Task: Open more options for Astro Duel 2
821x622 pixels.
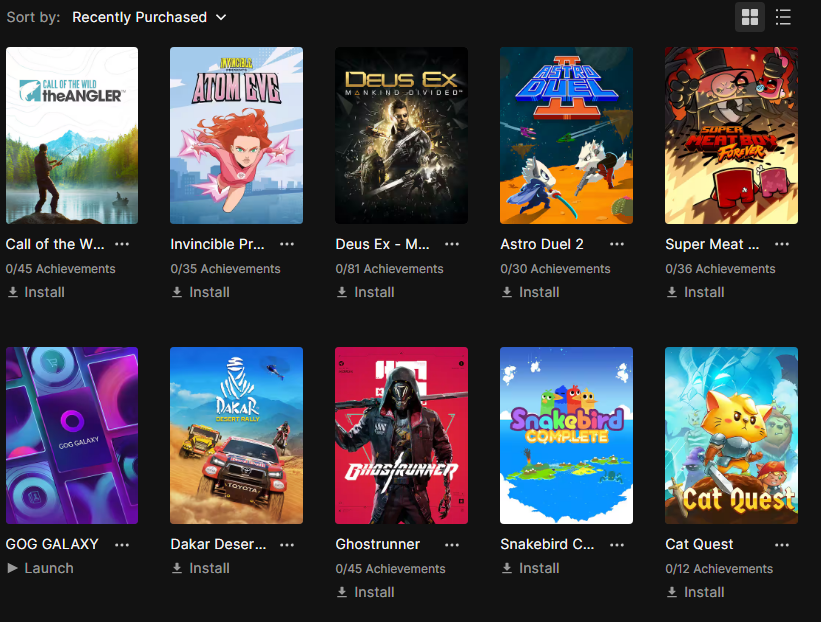Action: (617, 244)
